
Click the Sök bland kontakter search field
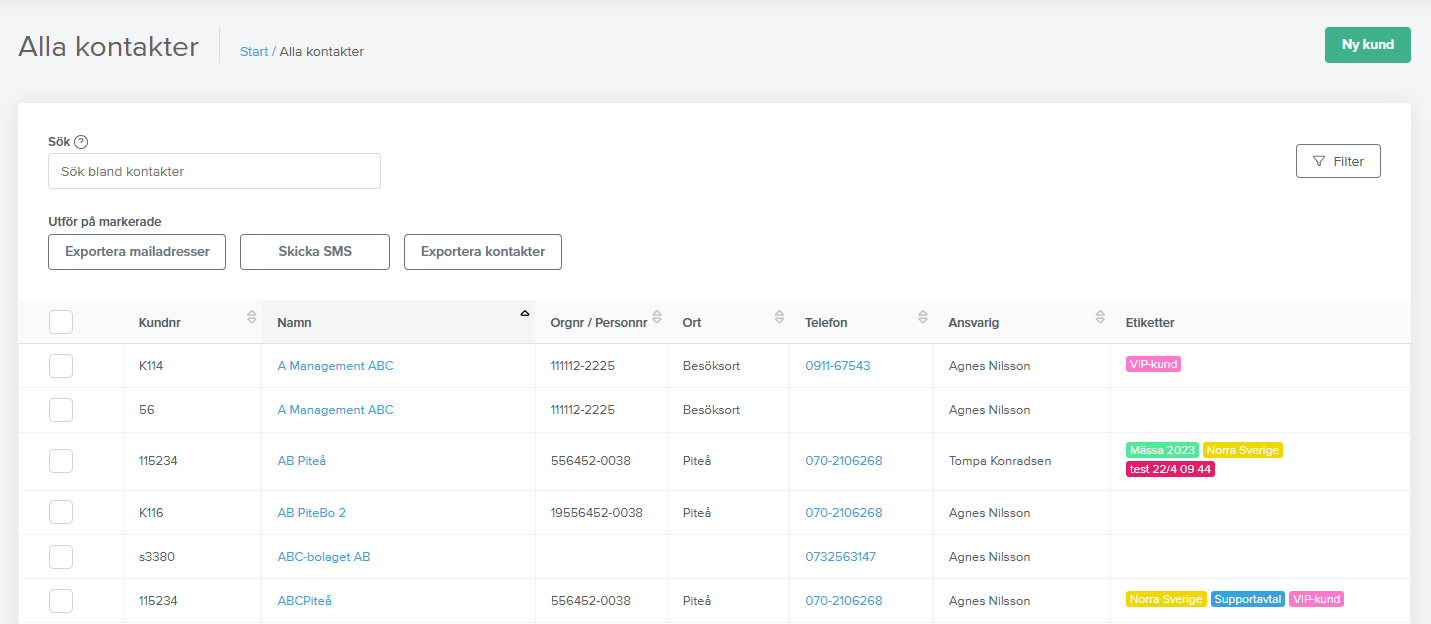tap(214, 171)
